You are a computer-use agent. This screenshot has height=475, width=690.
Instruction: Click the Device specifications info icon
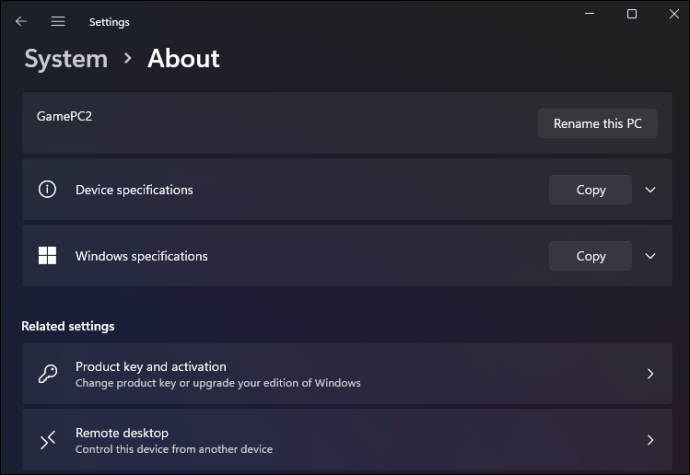point(47,189)
